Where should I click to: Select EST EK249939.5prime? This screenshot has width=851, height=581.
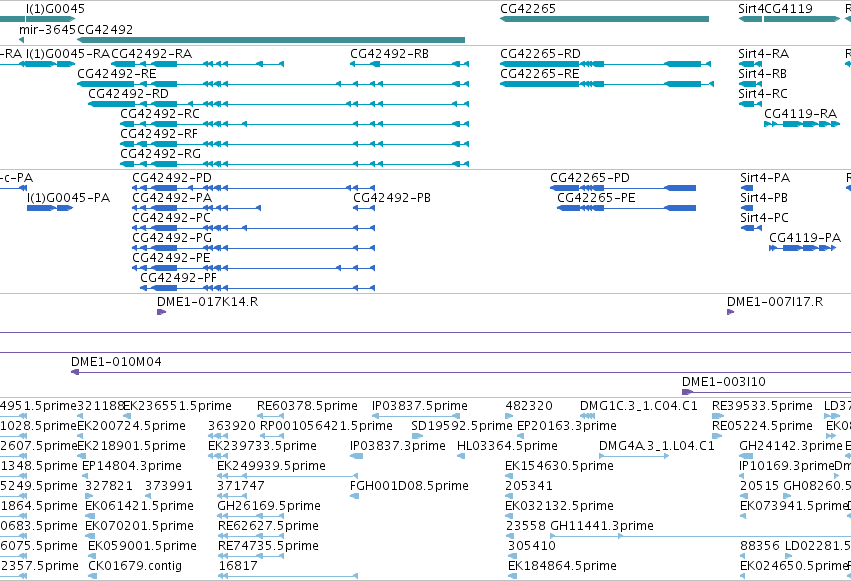pyautogui.click(x=287, y=476)
